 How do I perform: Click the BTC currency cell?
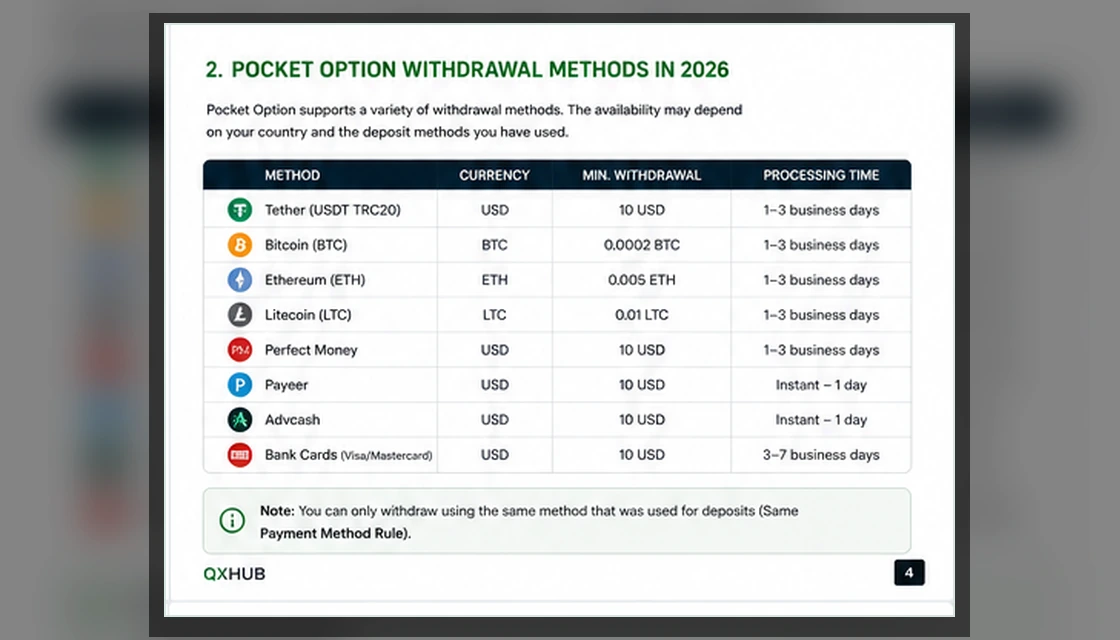(x=494, y=245)
